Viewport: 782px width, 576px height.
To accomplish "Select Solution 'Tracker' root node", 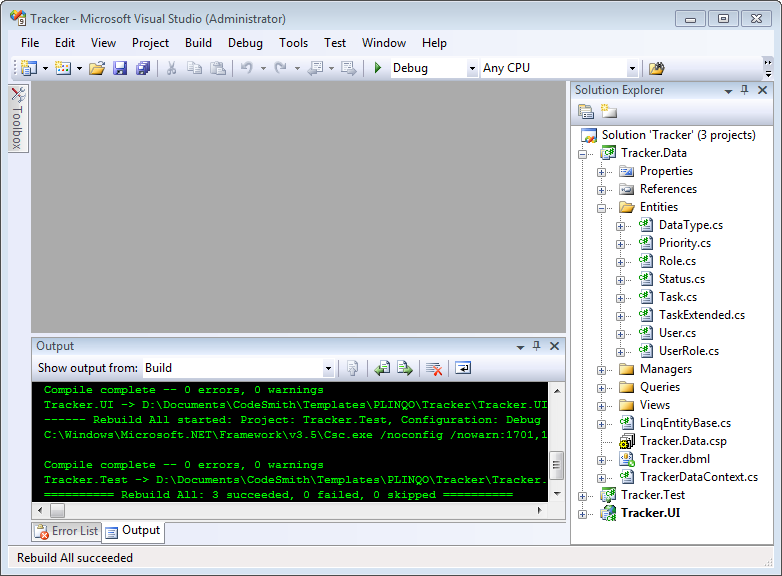I will point(678,135).
